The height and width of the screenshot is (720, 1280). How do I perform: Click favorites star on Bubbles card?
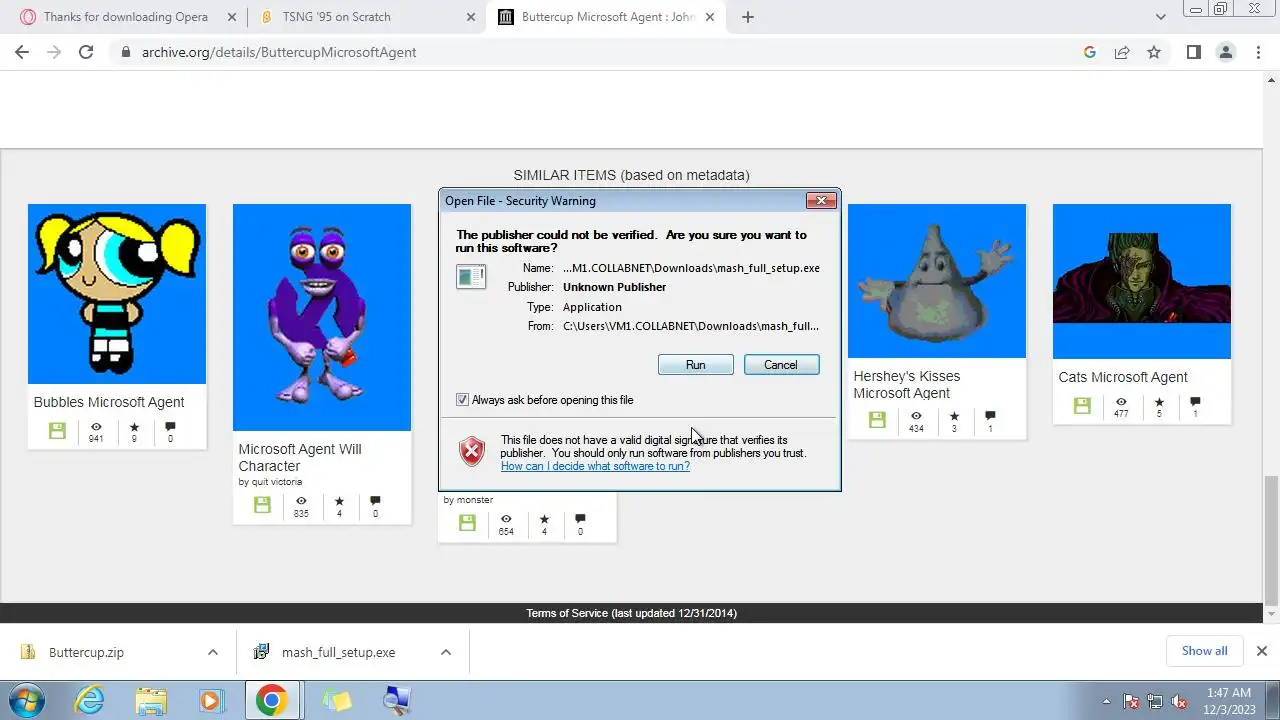(x=134, y=427)
